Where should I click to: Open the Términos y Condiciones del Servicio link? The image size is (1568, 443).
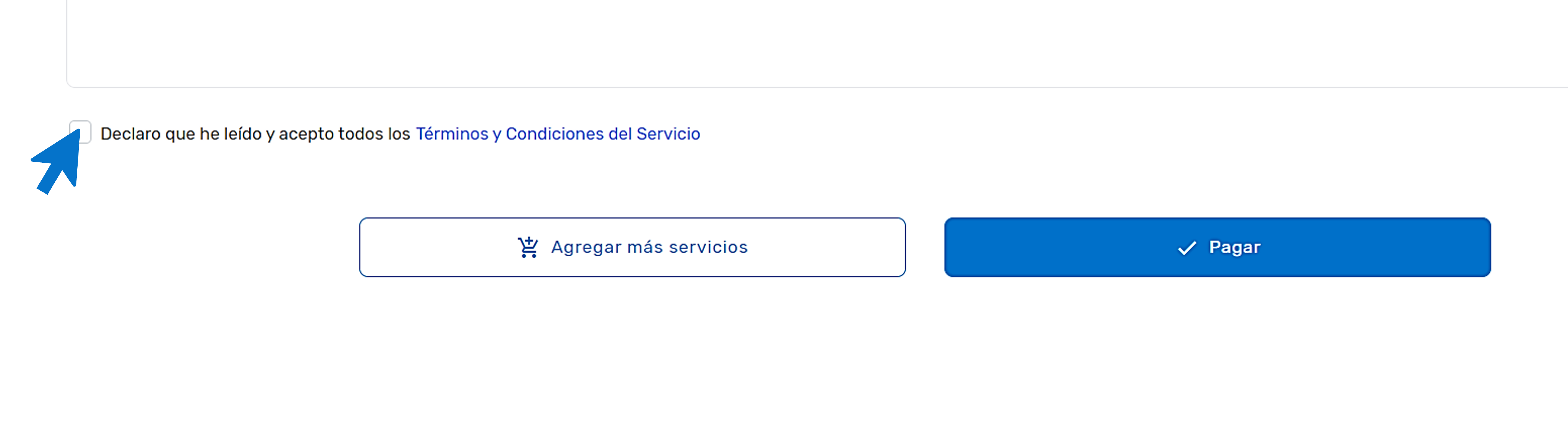pyautogui.click(x=558, y=134)
